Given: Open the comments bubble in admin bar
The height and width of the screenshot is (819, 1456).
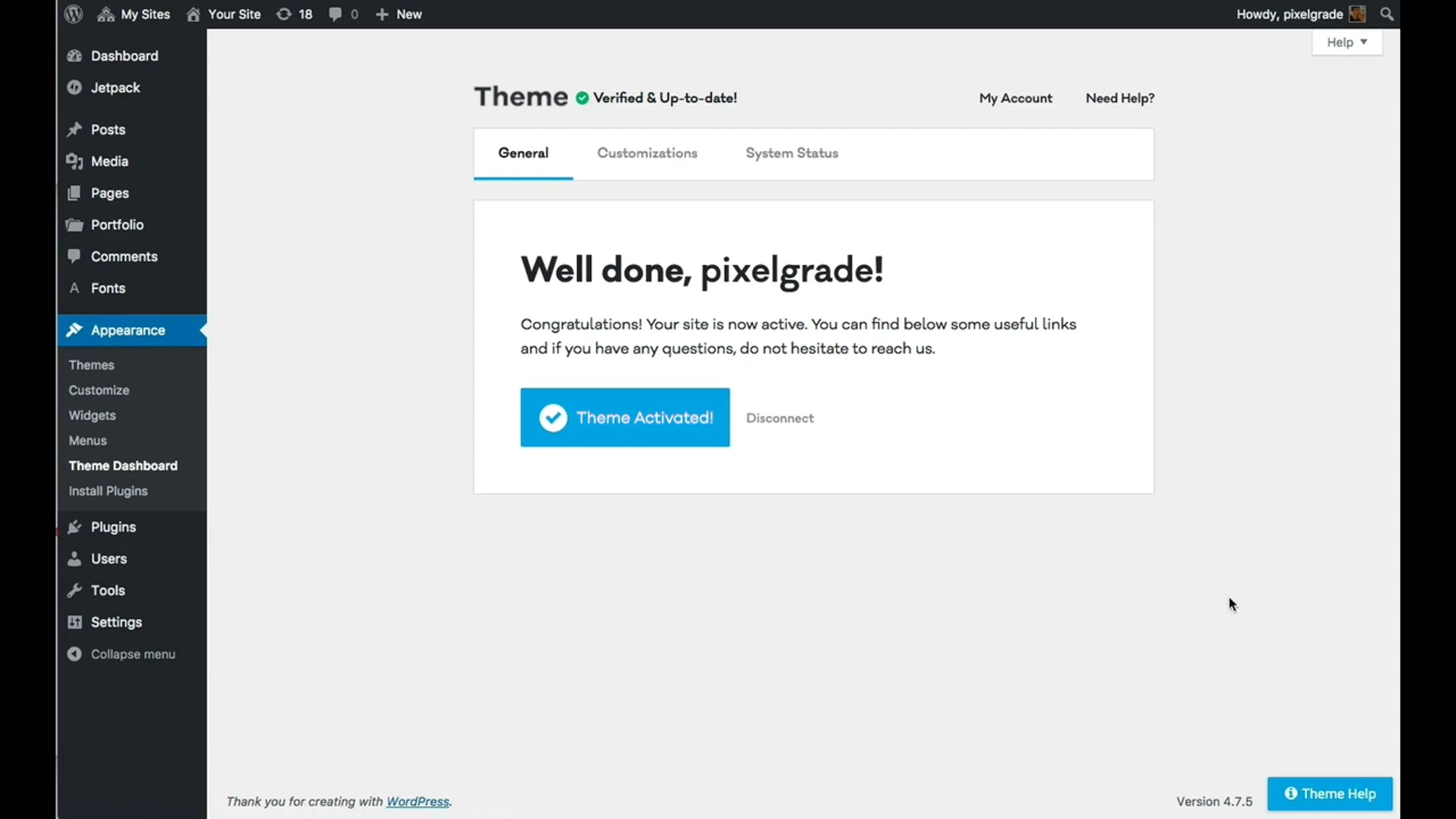Looking at the screenshot, I should coord(335,14).
